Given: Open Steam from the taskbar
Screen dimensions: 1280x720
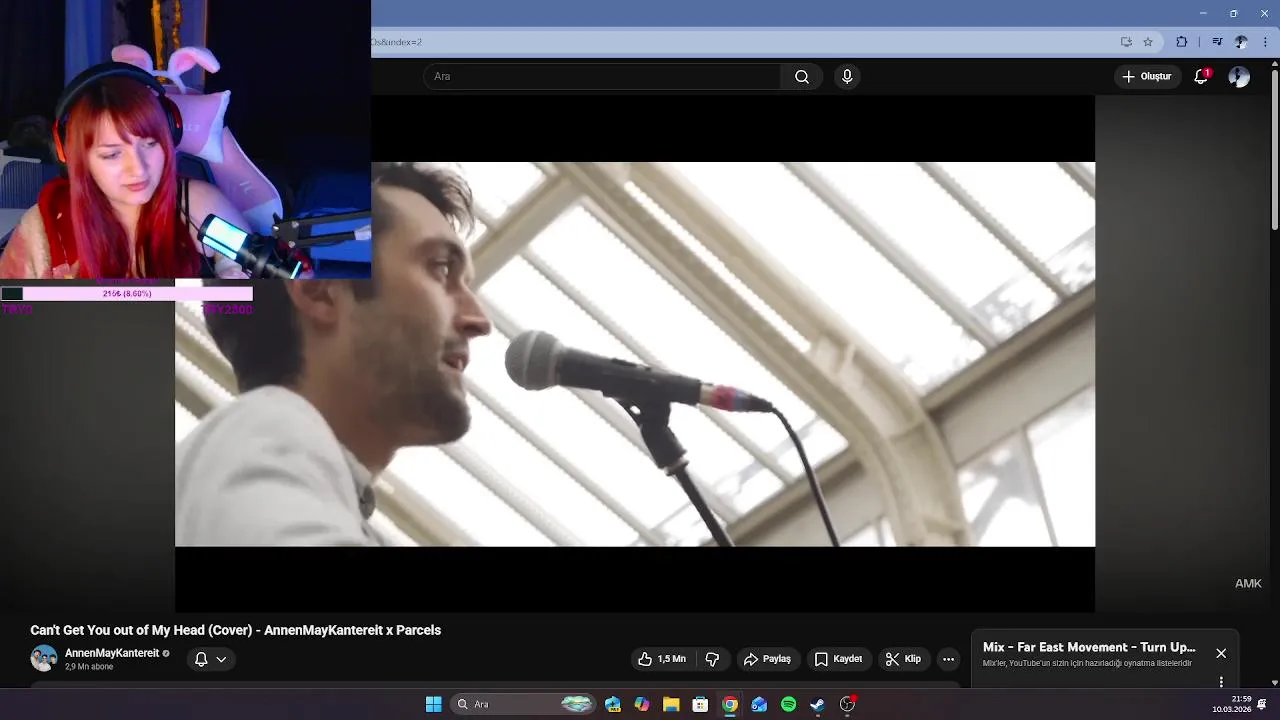Looking at the screenshot, I should pyautogui.click(x=817, y=704).
